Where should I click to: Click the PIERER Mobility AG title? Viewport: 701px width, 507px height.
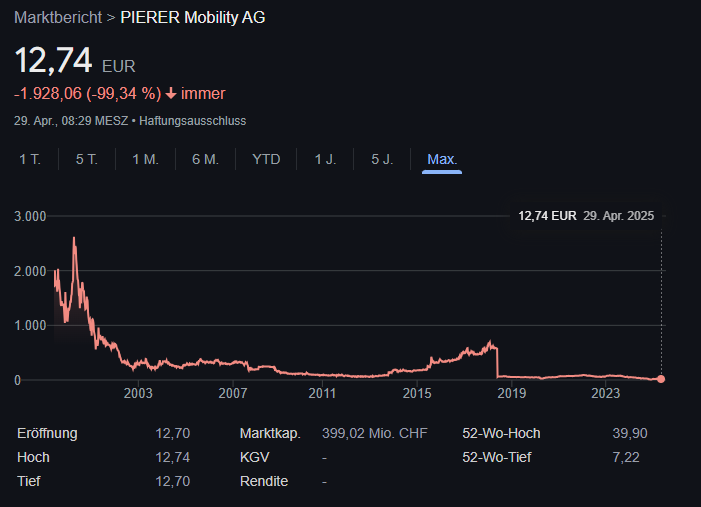point(193,17)
